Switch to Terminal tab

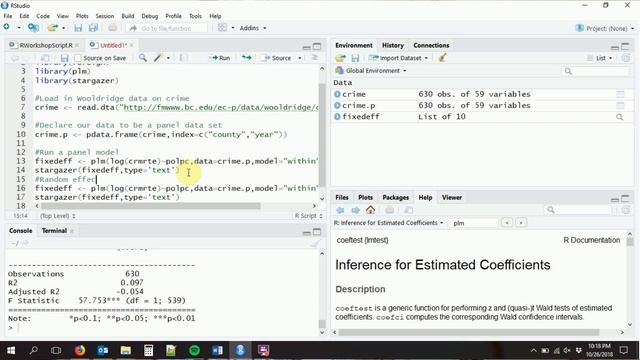coord(54,231)
